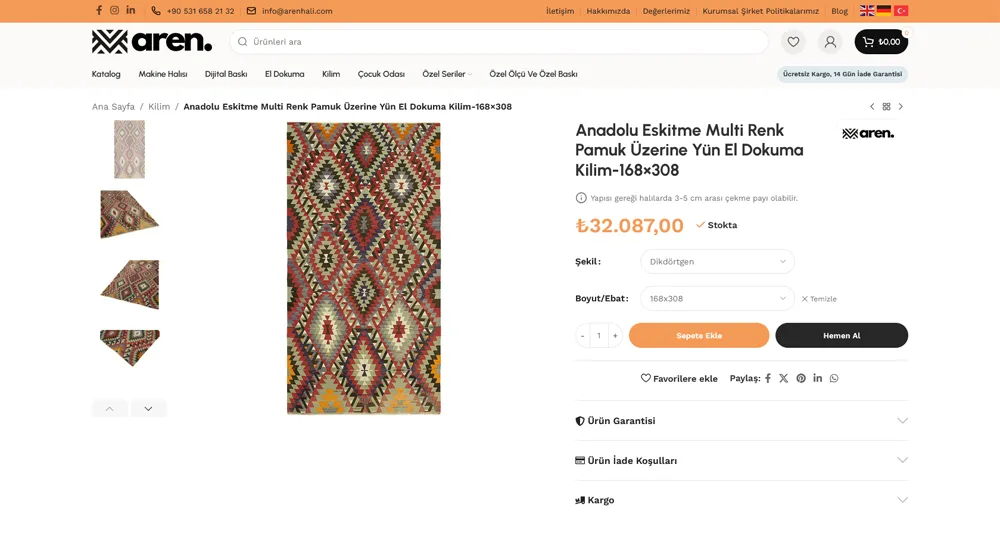Expand the Ürün Garantisi section
The width and height of the screenshot is (1000, 540).
coord(741,421)
